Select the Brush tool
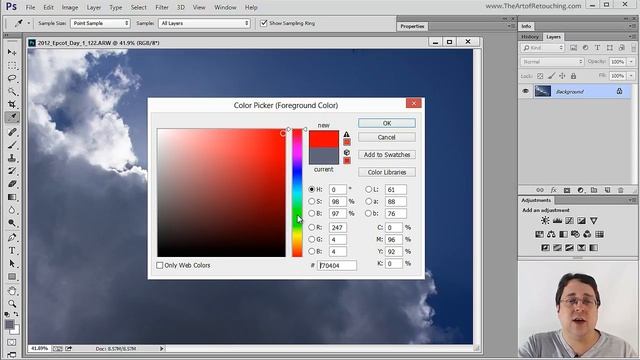This screenshot has width=640, height=360. [x=12, y=145]
